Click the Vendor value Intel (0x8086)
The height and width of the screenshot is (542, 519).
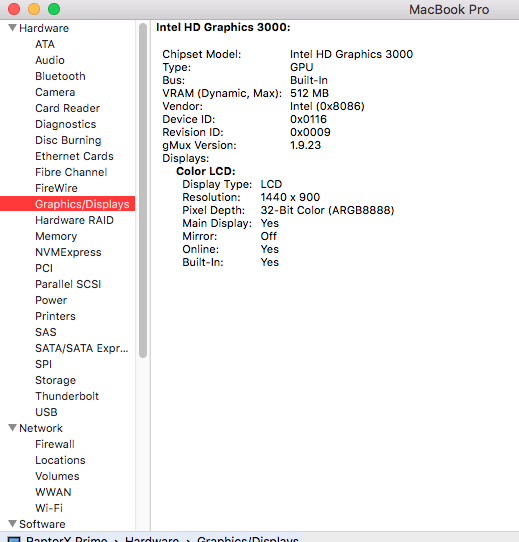tap(327, 106)
